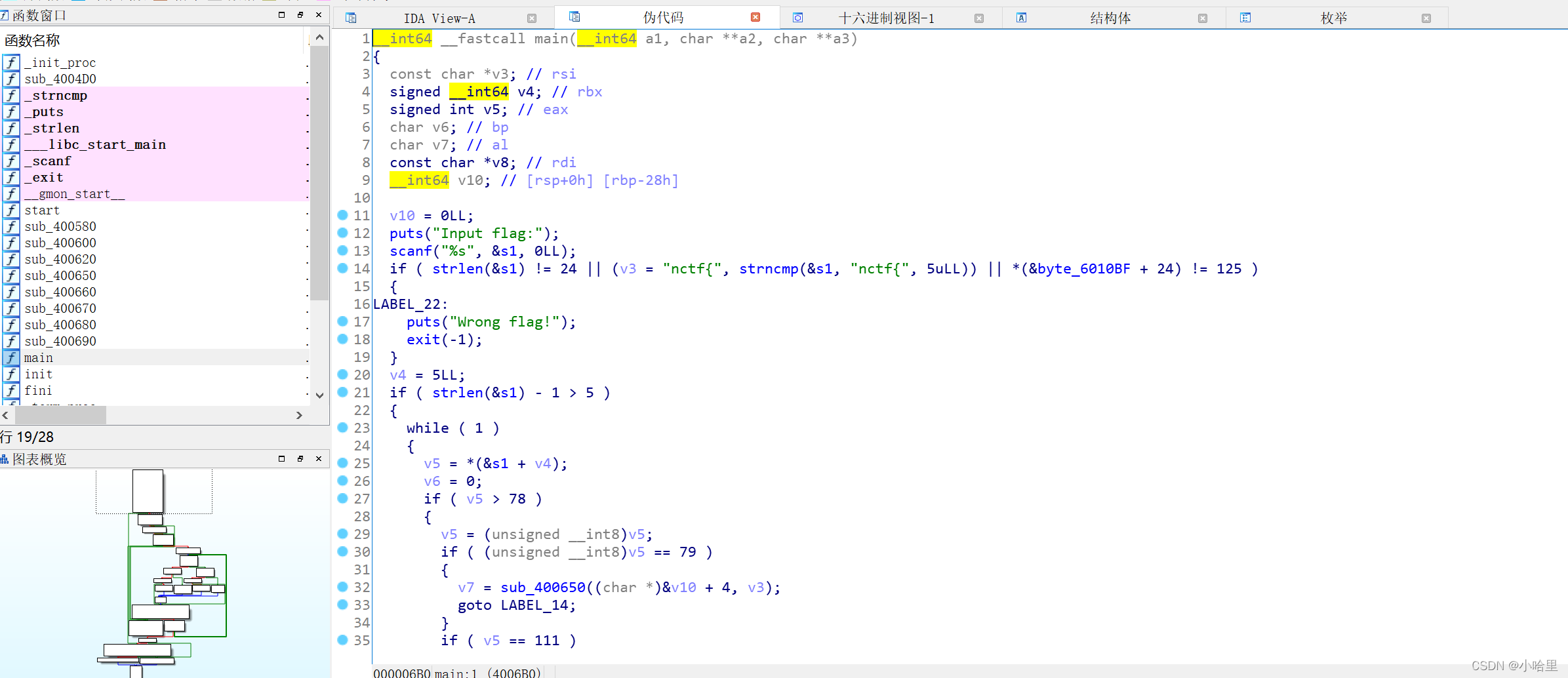This screenshot has height=678, width=1568.
Task: Click the function icon beside sub_400670
Action: coord(11,308)
